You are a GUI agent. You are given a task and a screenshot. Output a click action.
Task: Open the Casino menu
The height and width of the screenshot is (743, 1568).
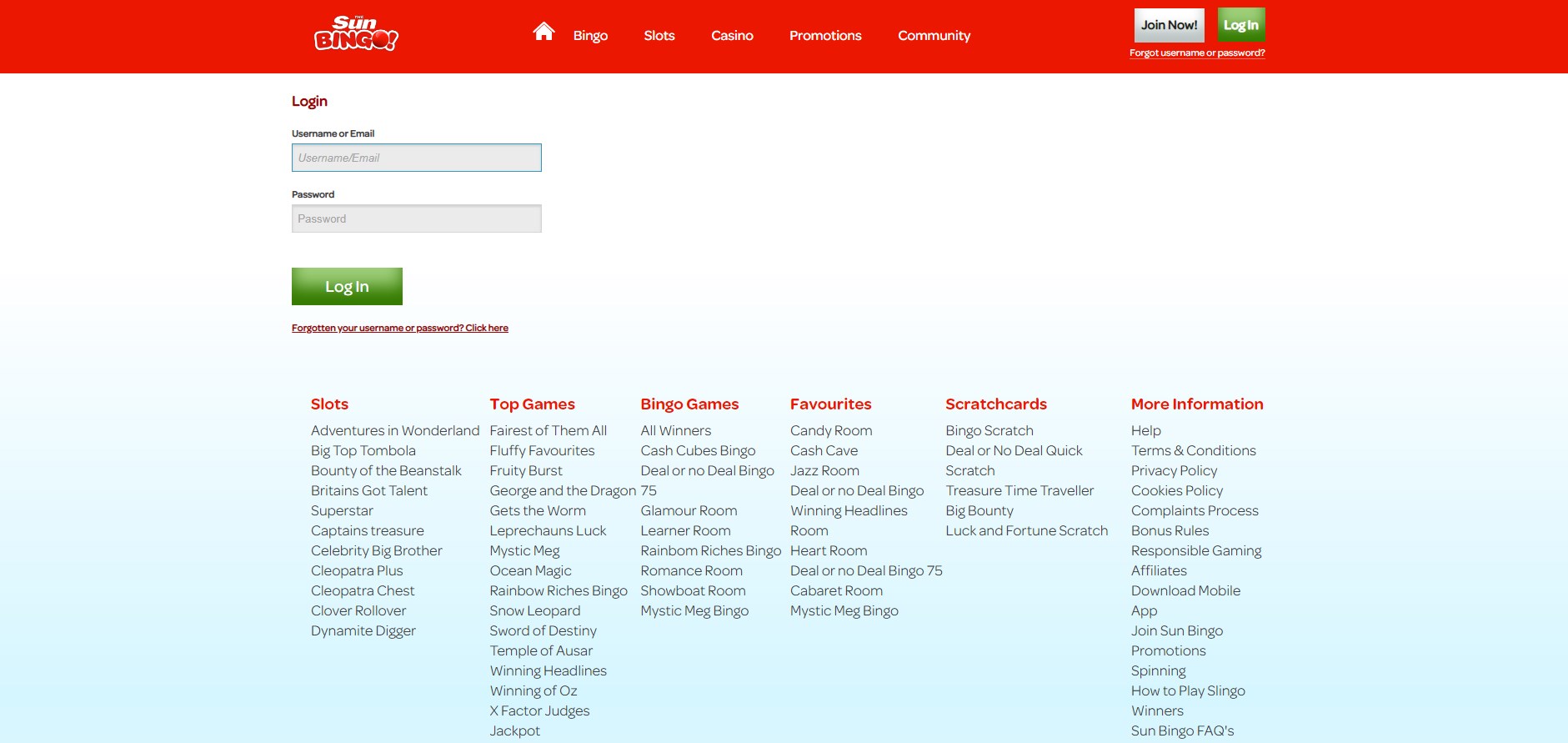[732, 36]
